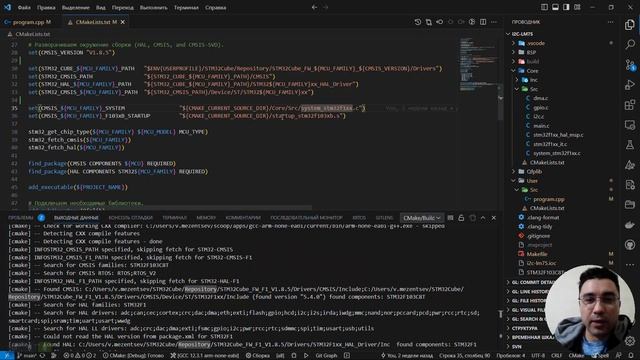
Task: Open the CMake/Build output channel dropdown
Action: 422,218
